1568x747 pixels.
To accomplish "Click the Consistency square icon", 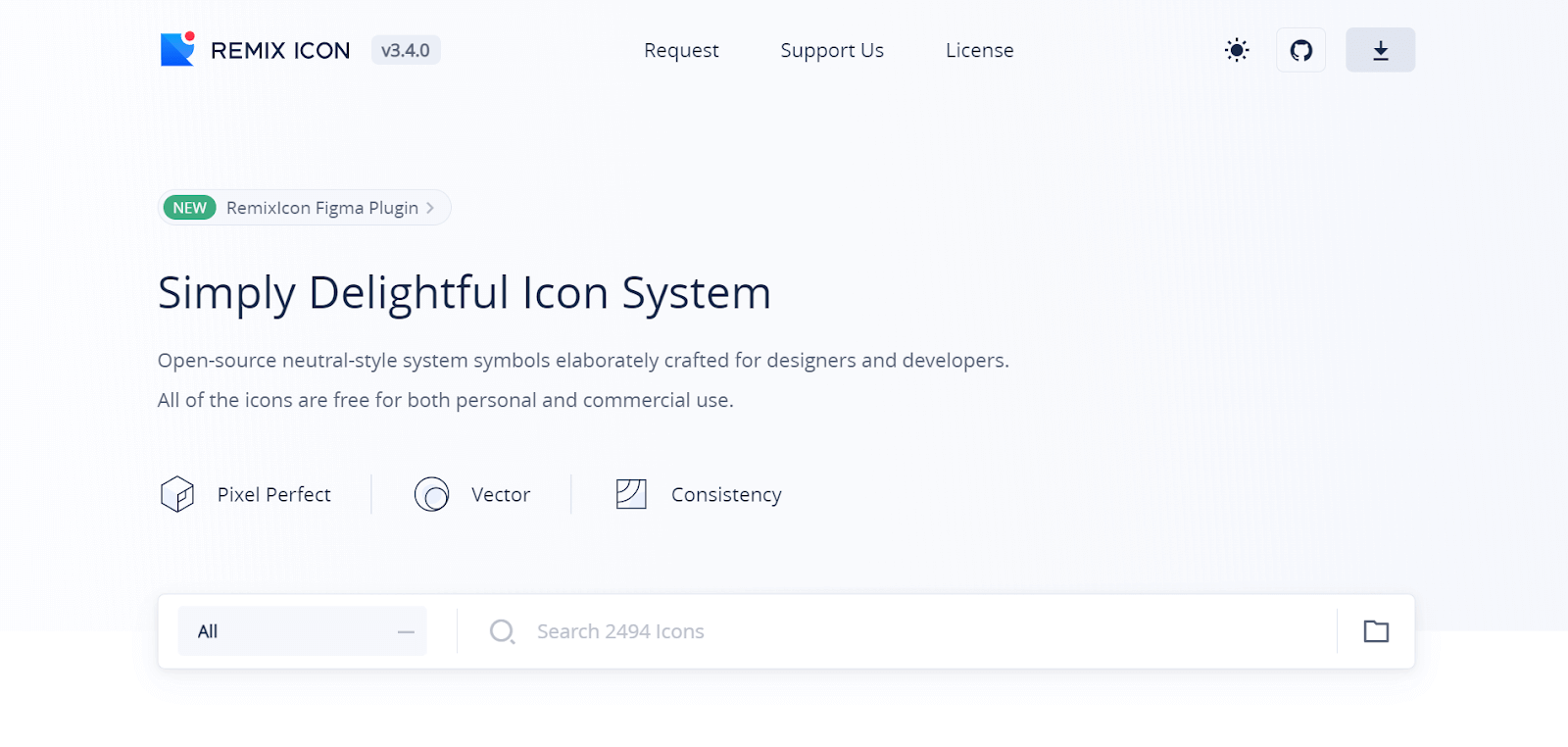I will [631, 494].
